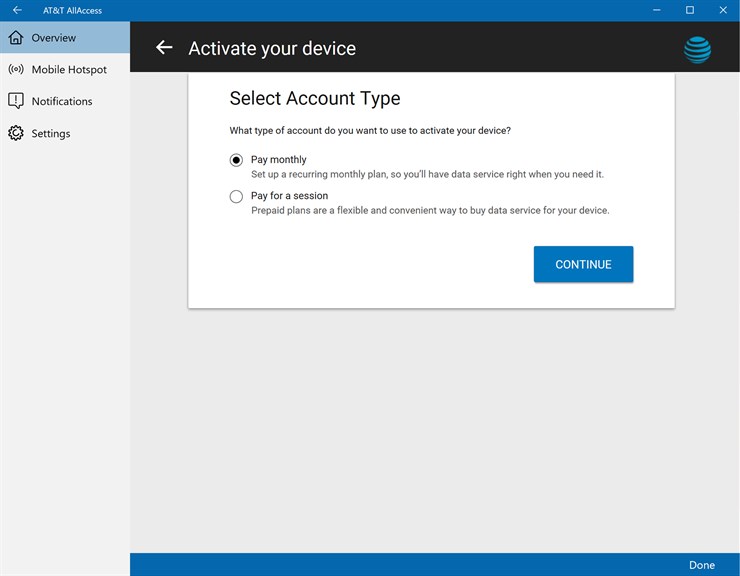Click the title bar back arrow

point(17,10)
